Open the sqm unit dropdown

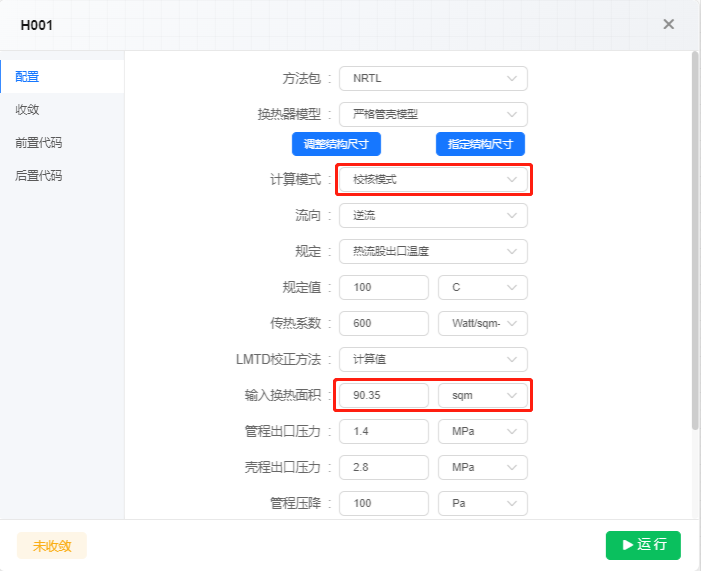click(x=483, y=395)
